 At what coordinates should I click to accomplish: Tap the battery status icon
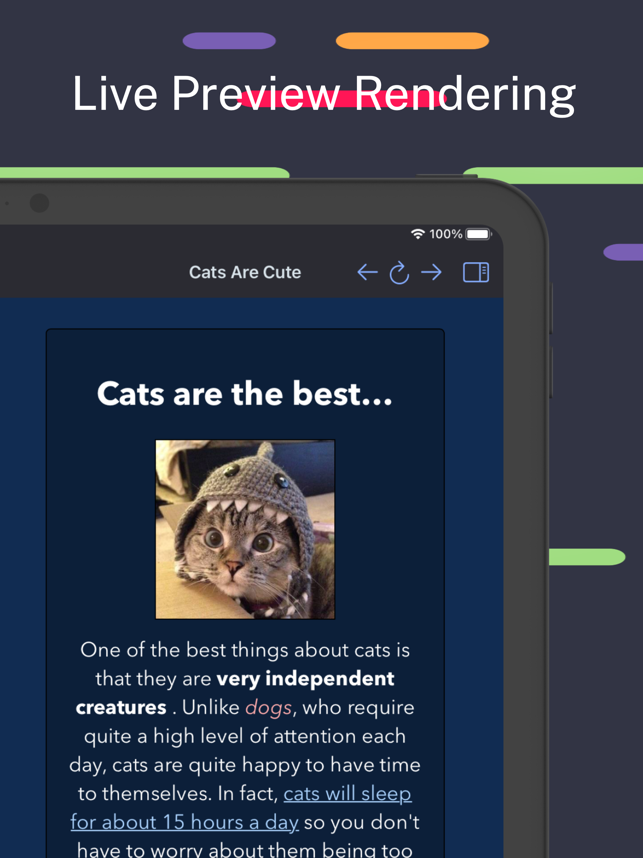tap(478, 234)
